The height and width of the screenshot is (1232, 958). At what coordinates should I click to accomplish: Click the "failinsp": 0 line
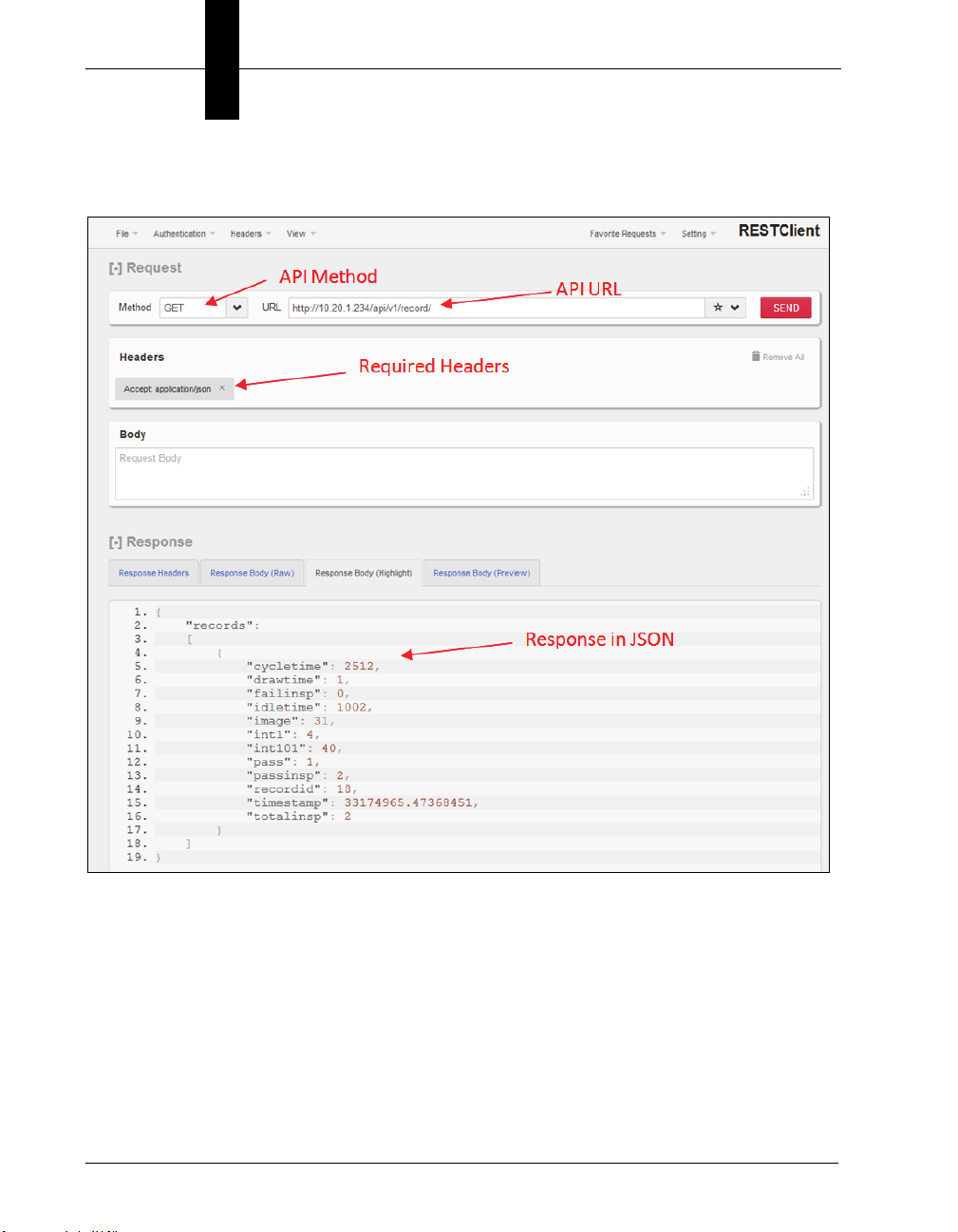tap(298, 693)
